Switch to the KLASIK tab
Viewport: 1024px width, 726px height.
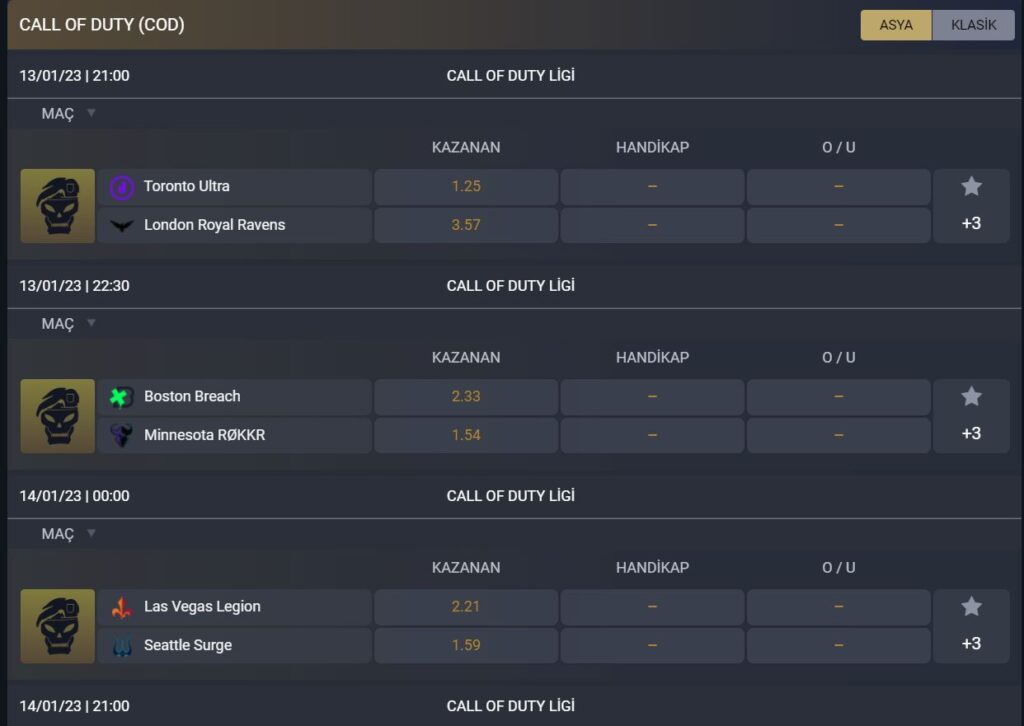[x=973, y=25]
